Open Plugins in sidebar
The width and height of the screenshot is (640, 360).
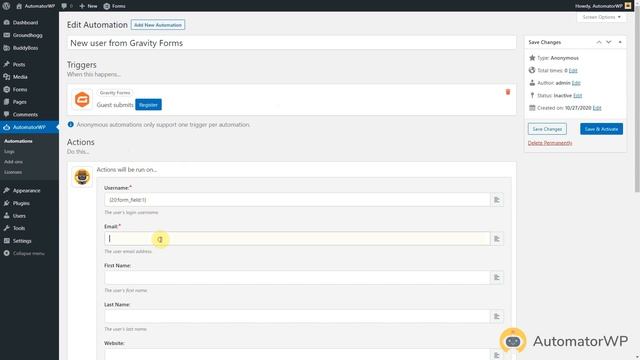click(x=21, y=203)
